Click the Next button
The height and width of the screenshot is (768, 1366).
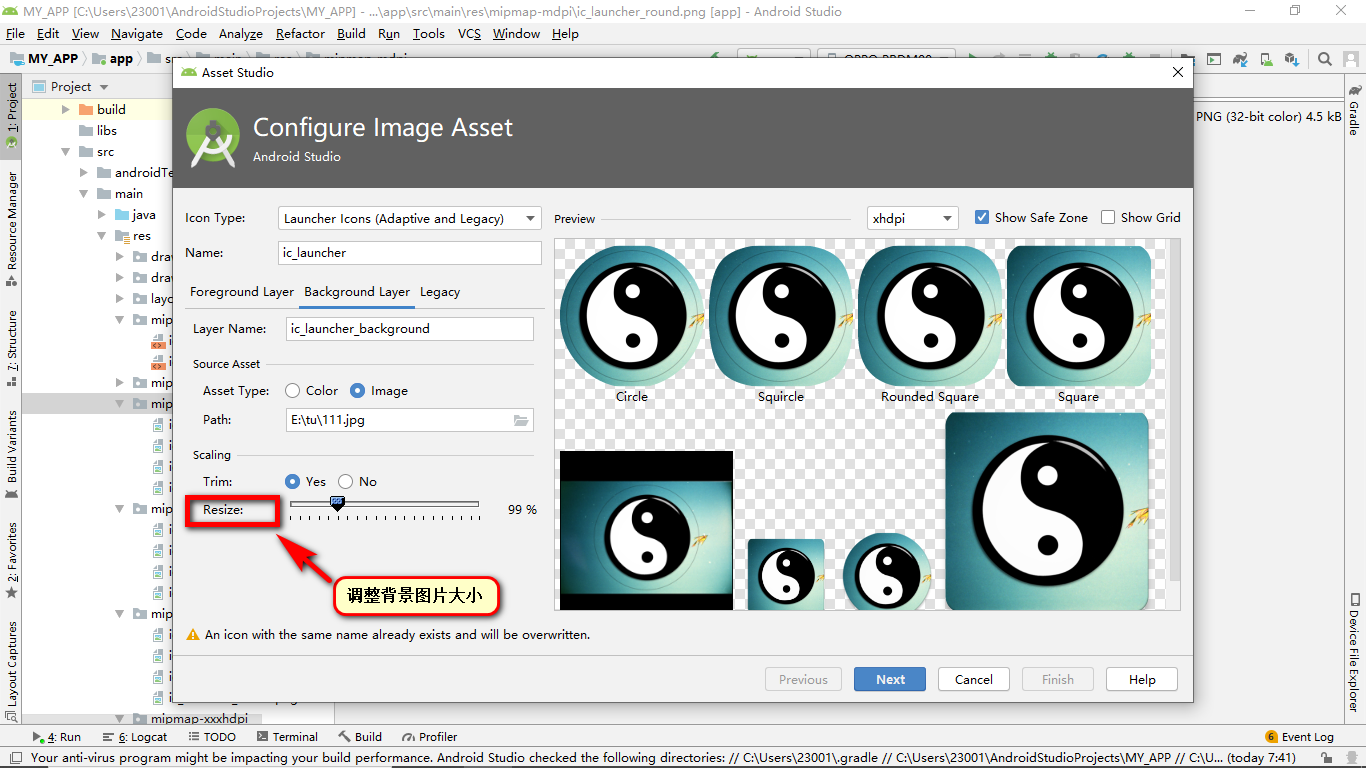[x=890, y=679]
